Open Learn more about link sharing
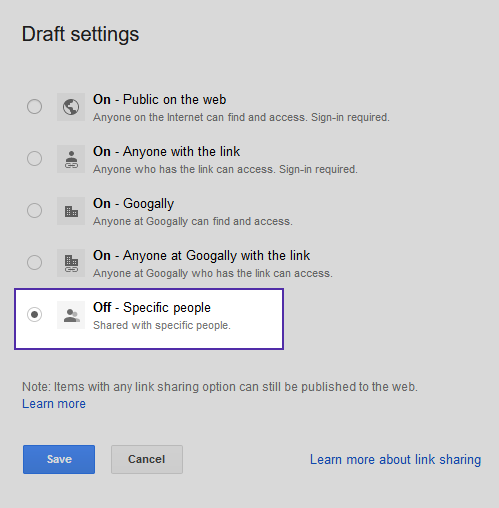Image resolution: width=499 pixels, height=508 pixels. [x=395, y=460]
